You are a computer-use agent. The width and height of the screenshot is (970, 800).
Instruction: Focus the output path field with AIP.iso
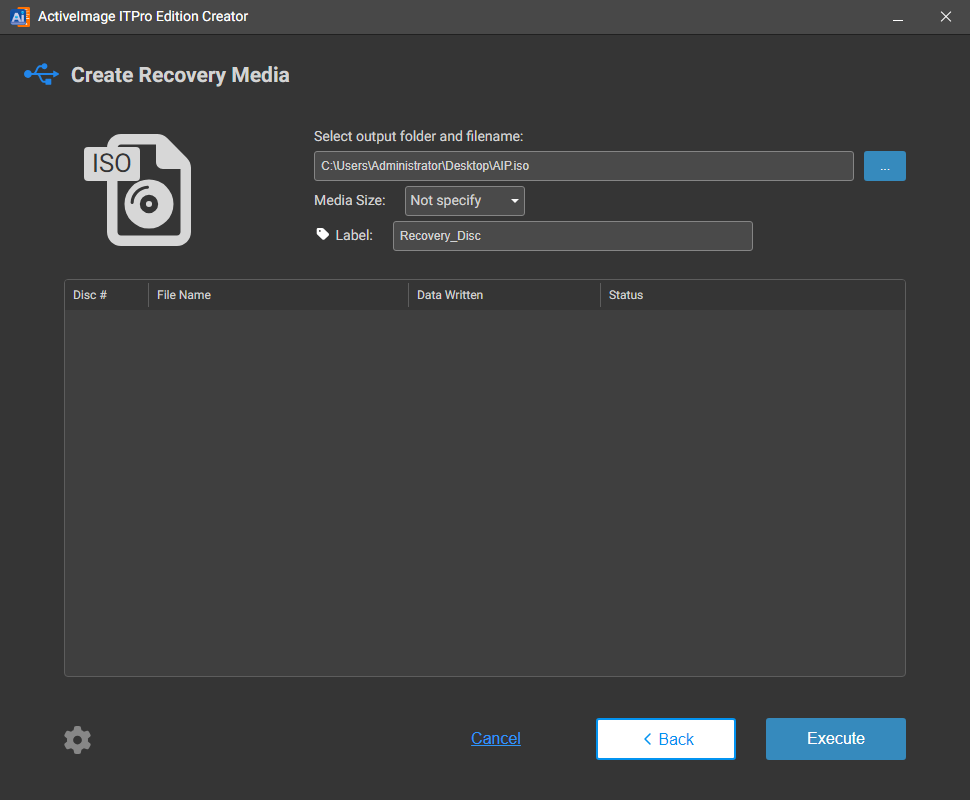click(583, 166)
